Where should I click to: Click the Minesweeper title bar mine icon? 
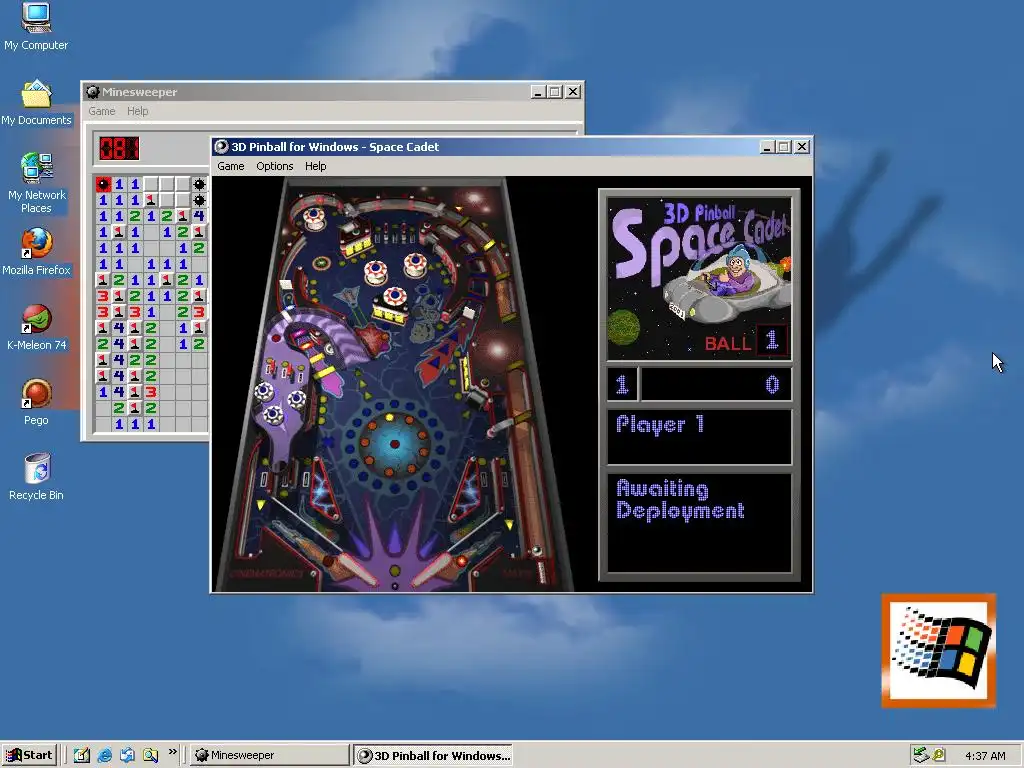93,92
